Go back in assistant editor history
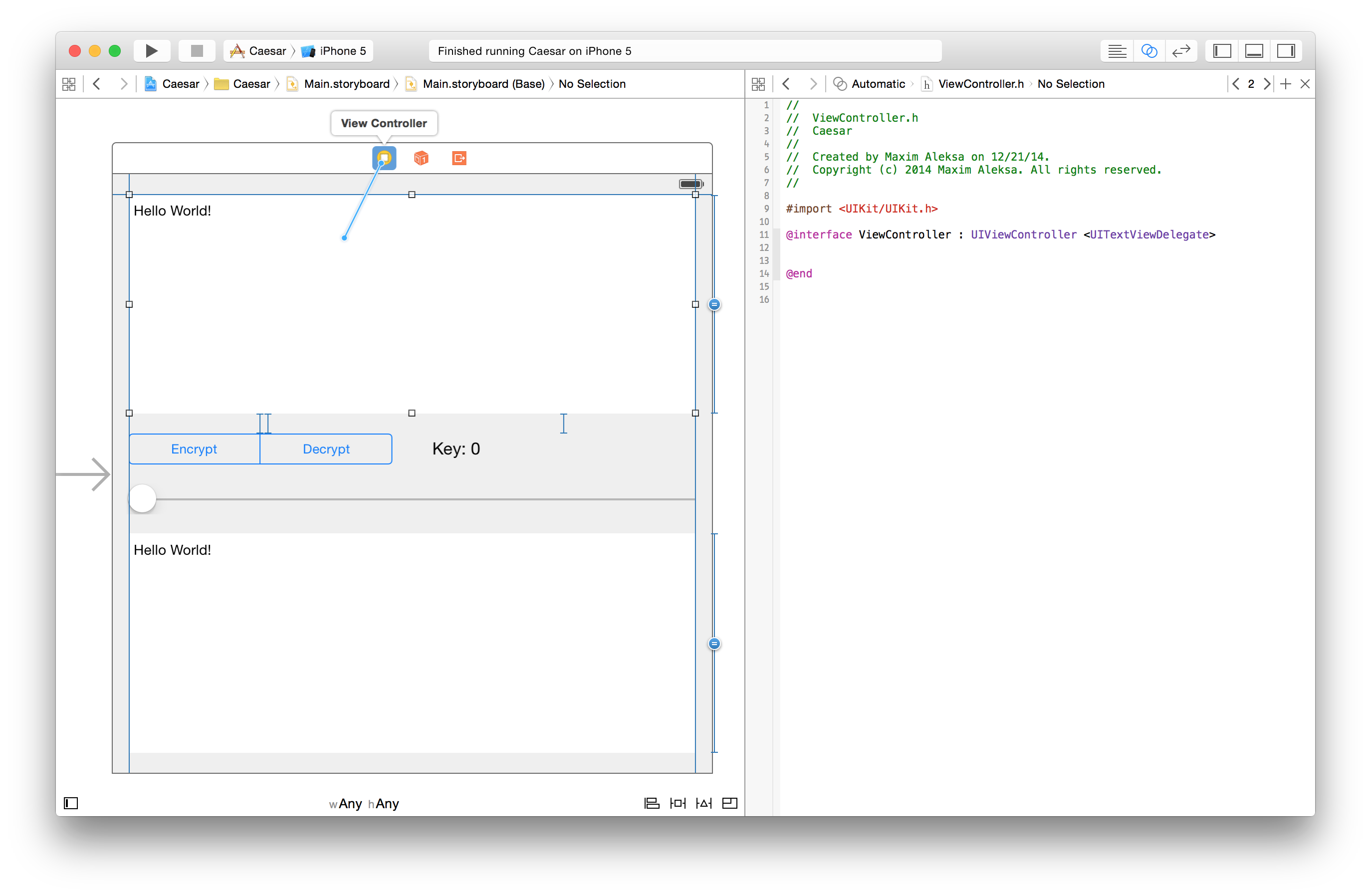This screenshot has height=896, width=1371. (x=786, y=84)
